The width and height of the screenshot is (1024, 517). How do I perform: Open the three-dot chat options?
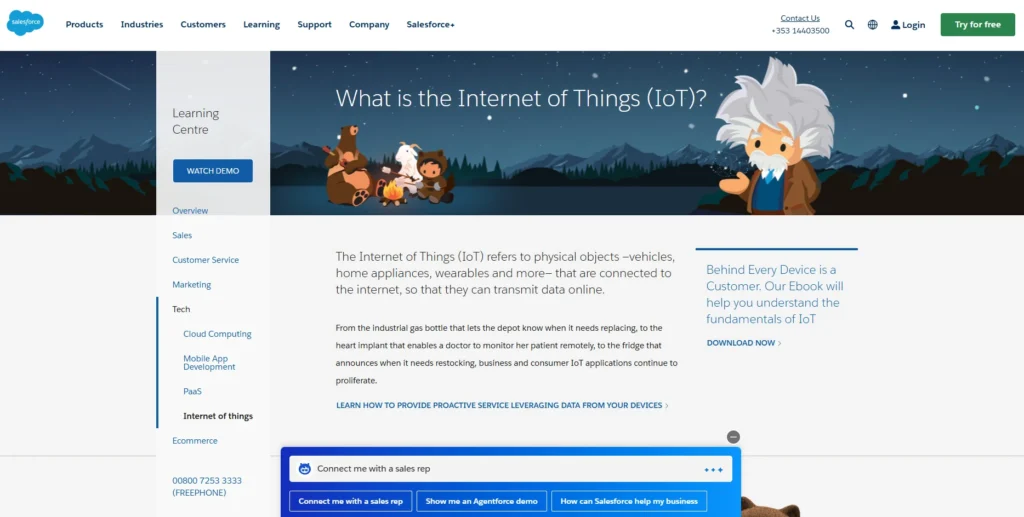pyautogui.click(x=713, y=469)
